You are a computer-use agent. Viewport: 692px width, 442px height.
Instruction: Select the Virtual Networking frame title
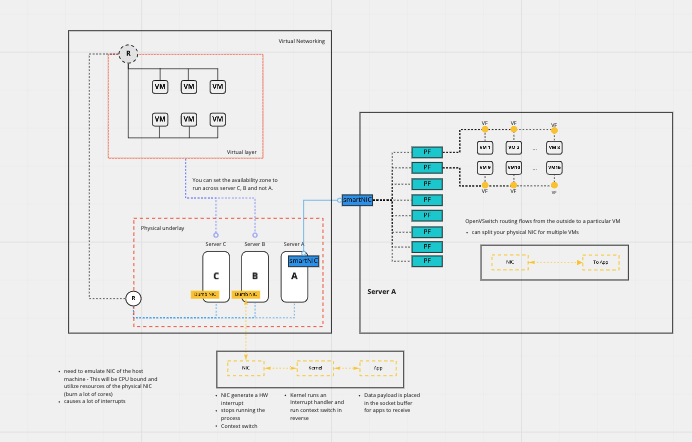[301, 41]
